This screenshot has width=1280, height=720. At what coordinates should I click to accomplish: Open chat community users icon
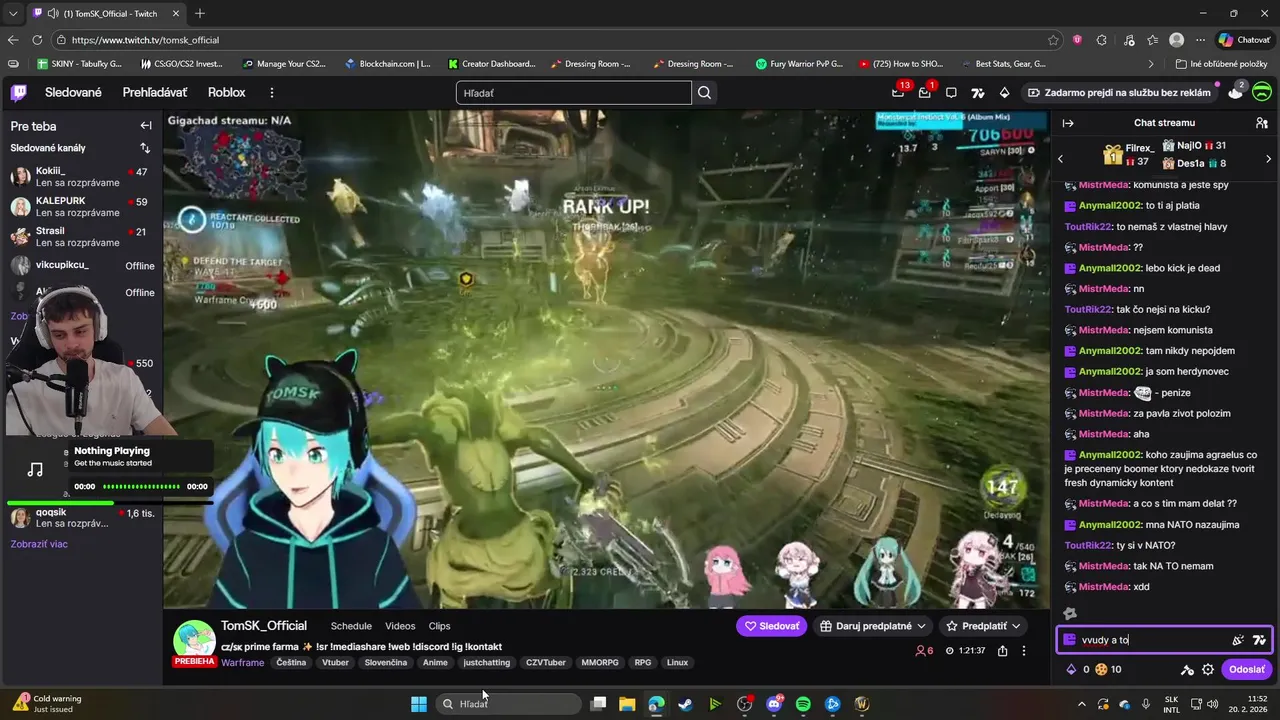pyautogui.click(x=1262, y=123)
